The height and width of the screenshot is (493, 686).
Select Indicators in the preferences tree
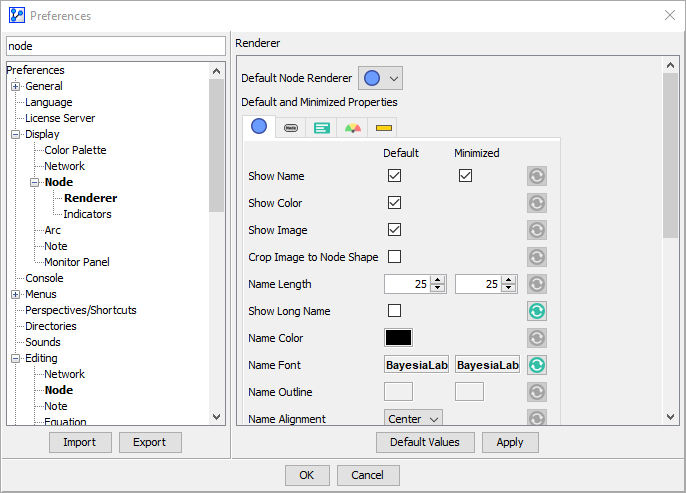(x=87, y=214)
